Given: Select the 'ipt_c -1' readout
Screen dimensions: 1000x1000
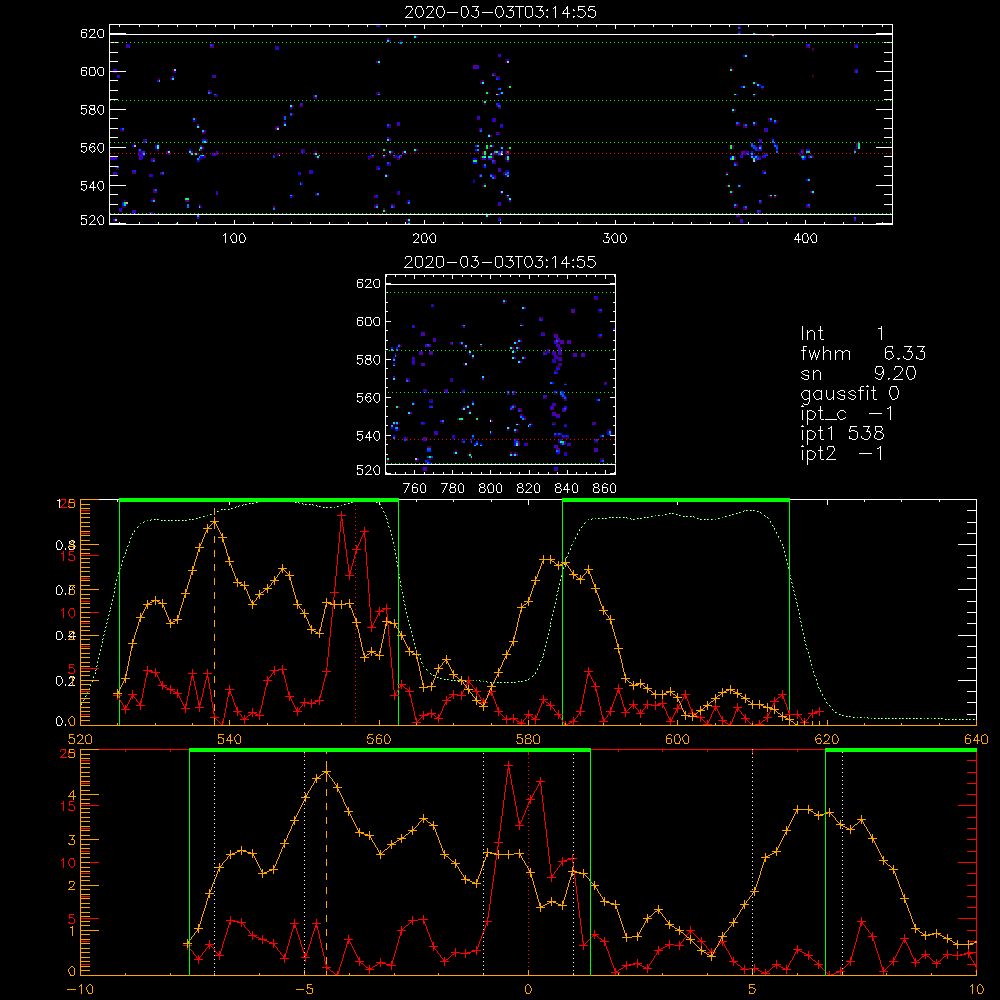Looking at the screenshot, I should pyautogui.click(x=847, y=414).
